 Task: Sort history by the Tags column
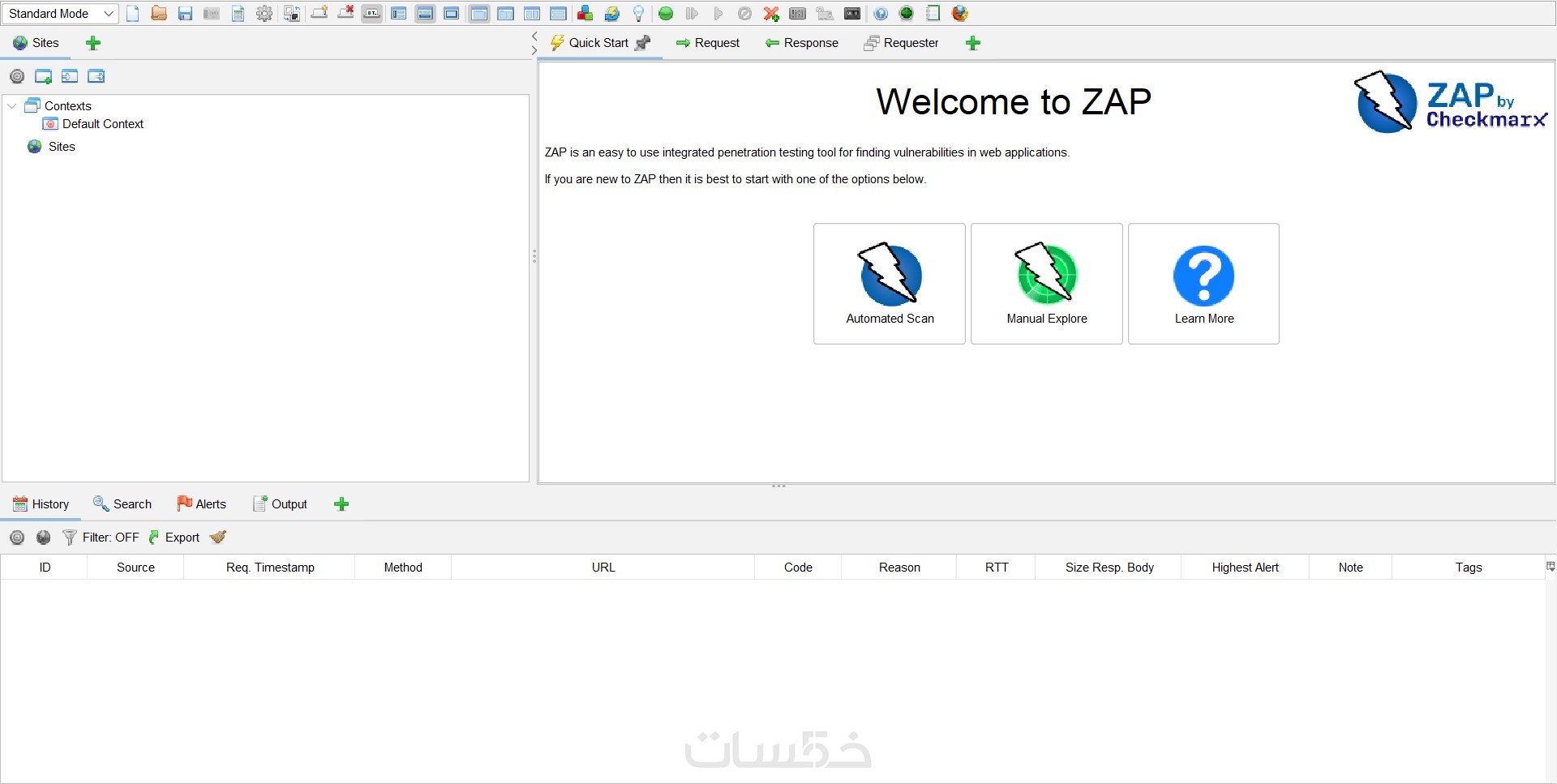pos(1469,568)
